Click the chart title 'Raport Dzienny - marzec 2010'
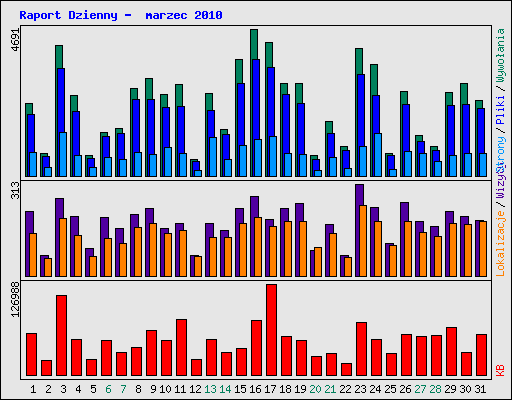This screenshot has height=400, width=512. tap(121, 15)
